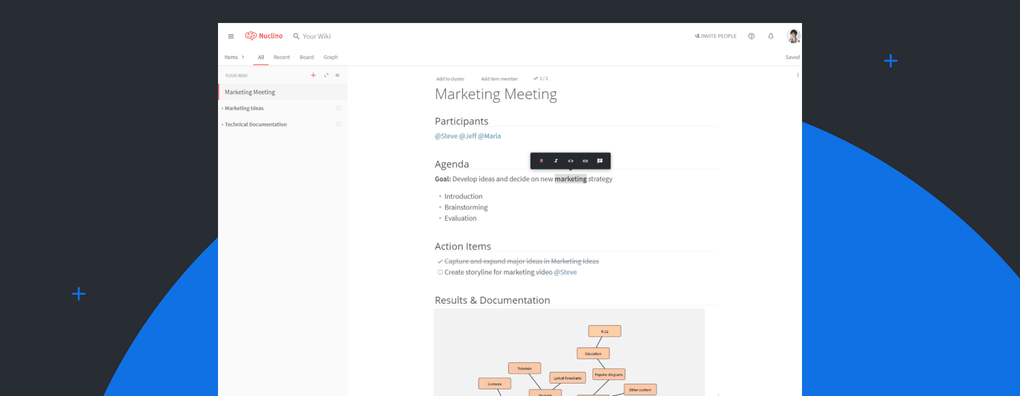The width and height of the screenshot is (1020, 396).
Task: Click Add item member
Action: pyautogui.click(x=500, y=79)
